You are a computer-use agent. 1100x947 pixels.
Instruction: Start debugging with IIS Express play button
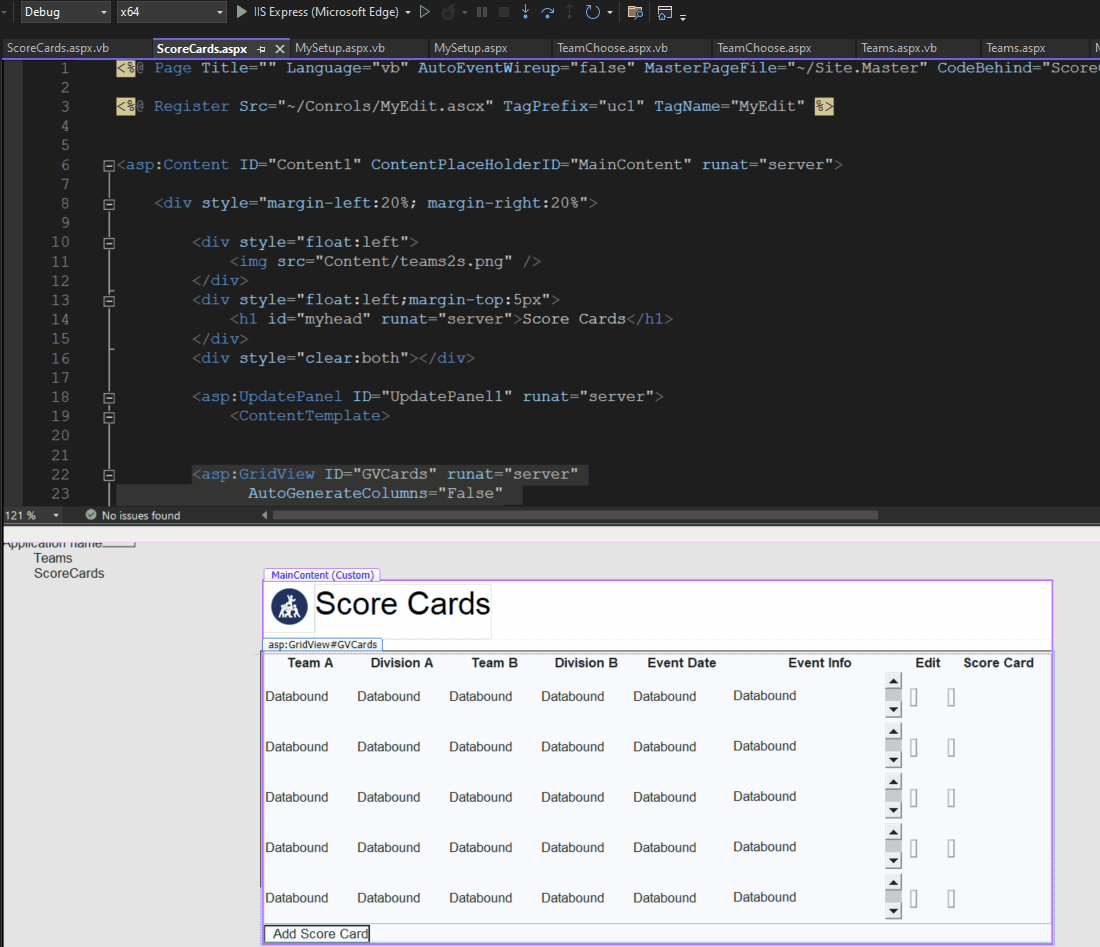tap(243, 12)
